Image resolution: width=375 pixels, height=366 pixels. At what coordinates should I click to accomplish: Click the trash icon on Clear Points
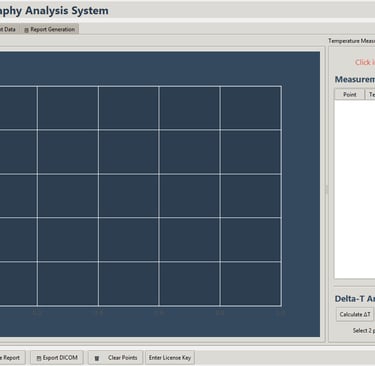(x=97, y=358)
